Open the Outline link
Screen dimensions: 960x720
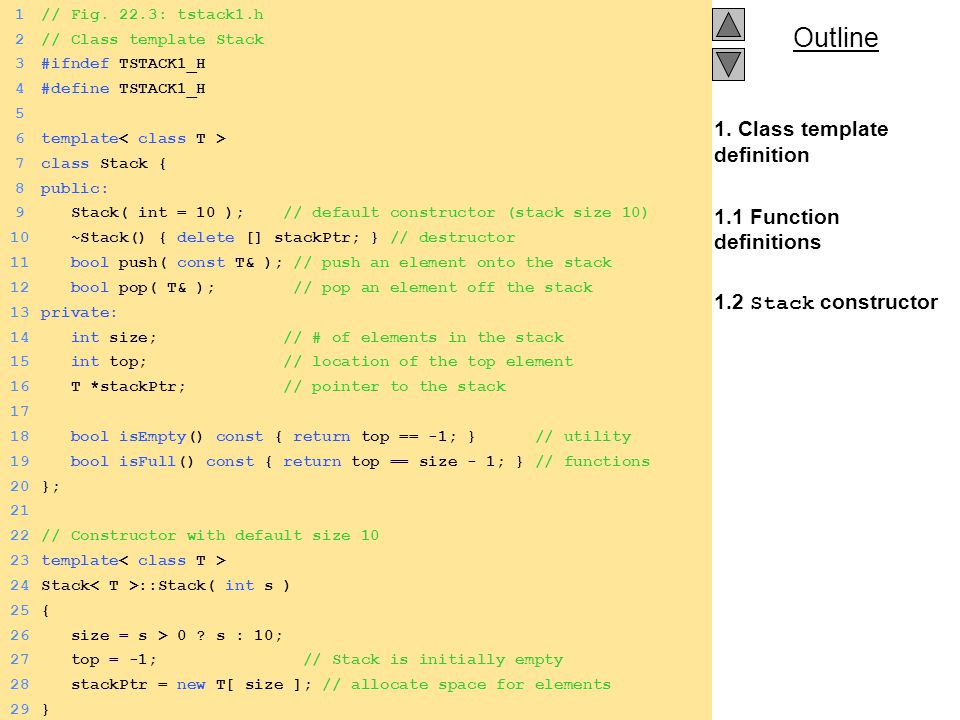(836, 38)
